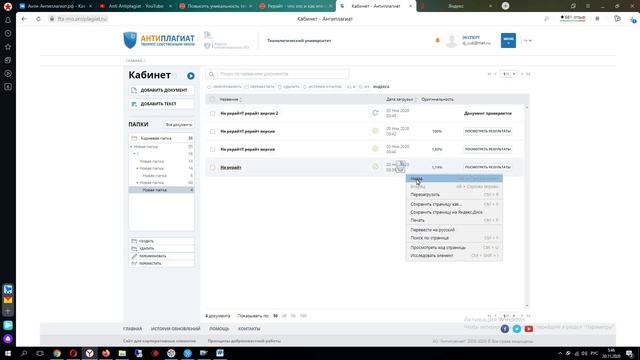Screen dimensions: 640x360
Task: Open the Opera taskbar icon
Action: click(73, 353)
